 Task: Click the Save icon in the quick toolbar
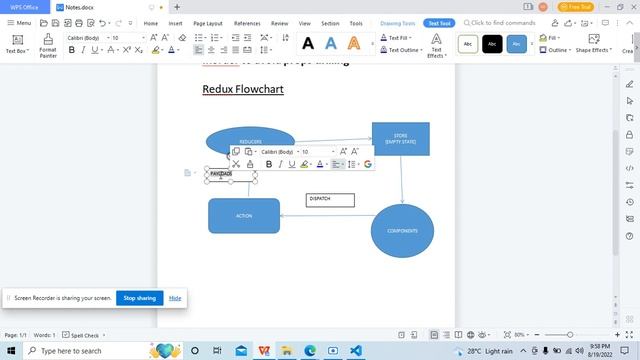coord(56,23)
